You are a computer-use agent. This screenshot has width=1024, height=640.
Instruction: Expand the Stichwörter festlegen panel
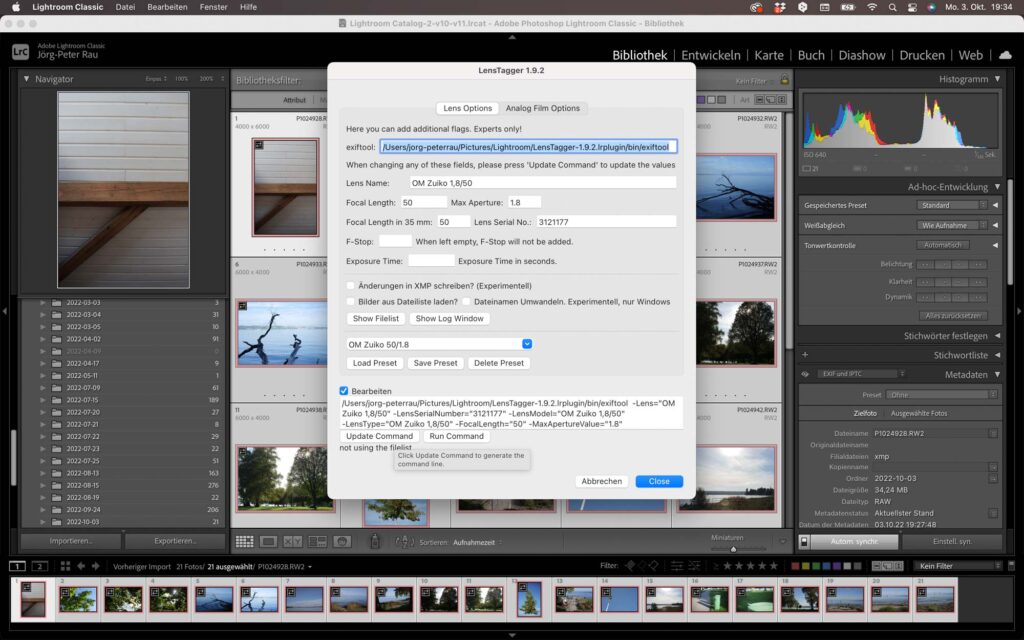coord(997,336)
